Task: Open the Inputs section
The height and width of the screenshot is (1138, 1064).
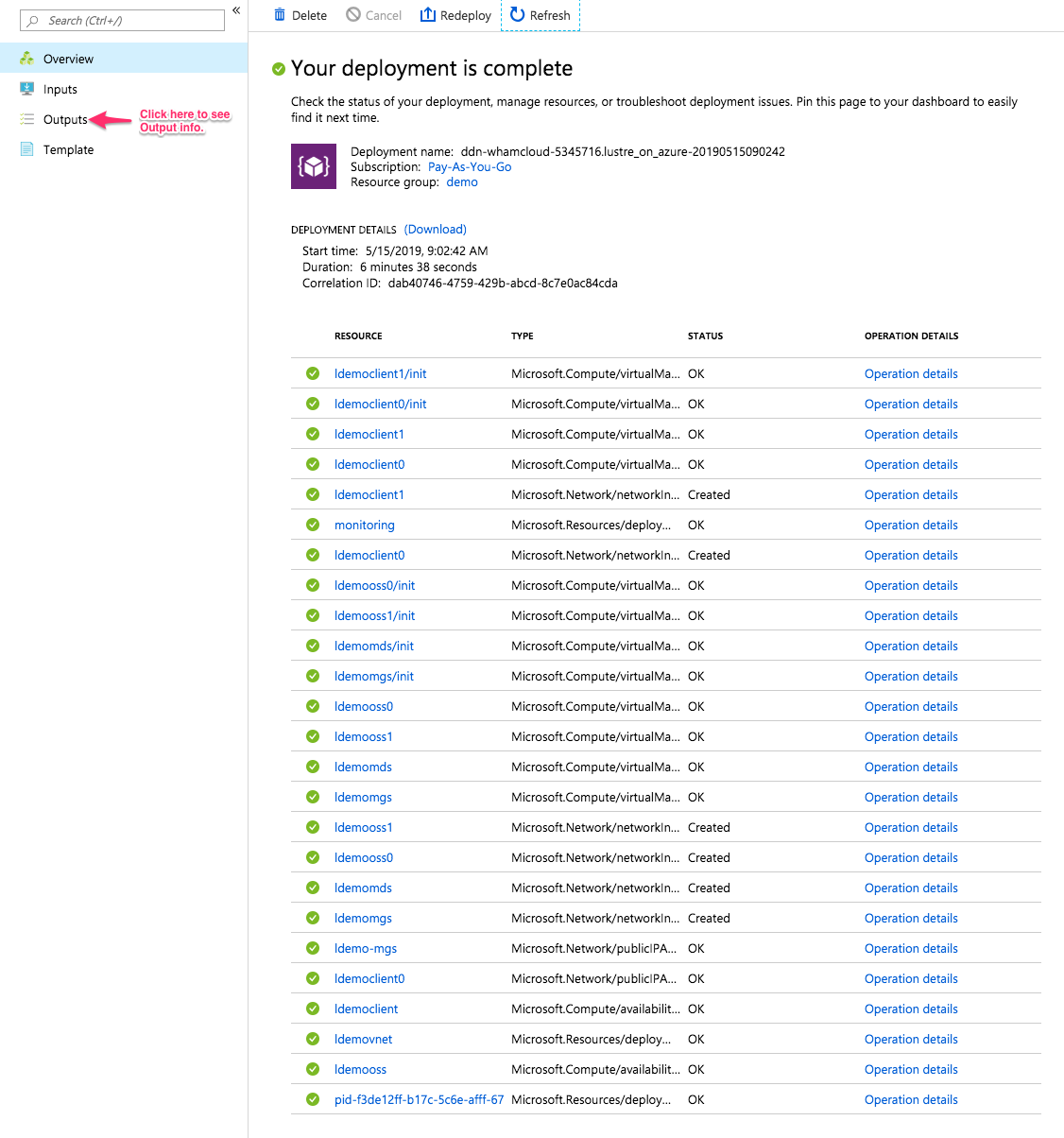Action: (x=124, y=89)
